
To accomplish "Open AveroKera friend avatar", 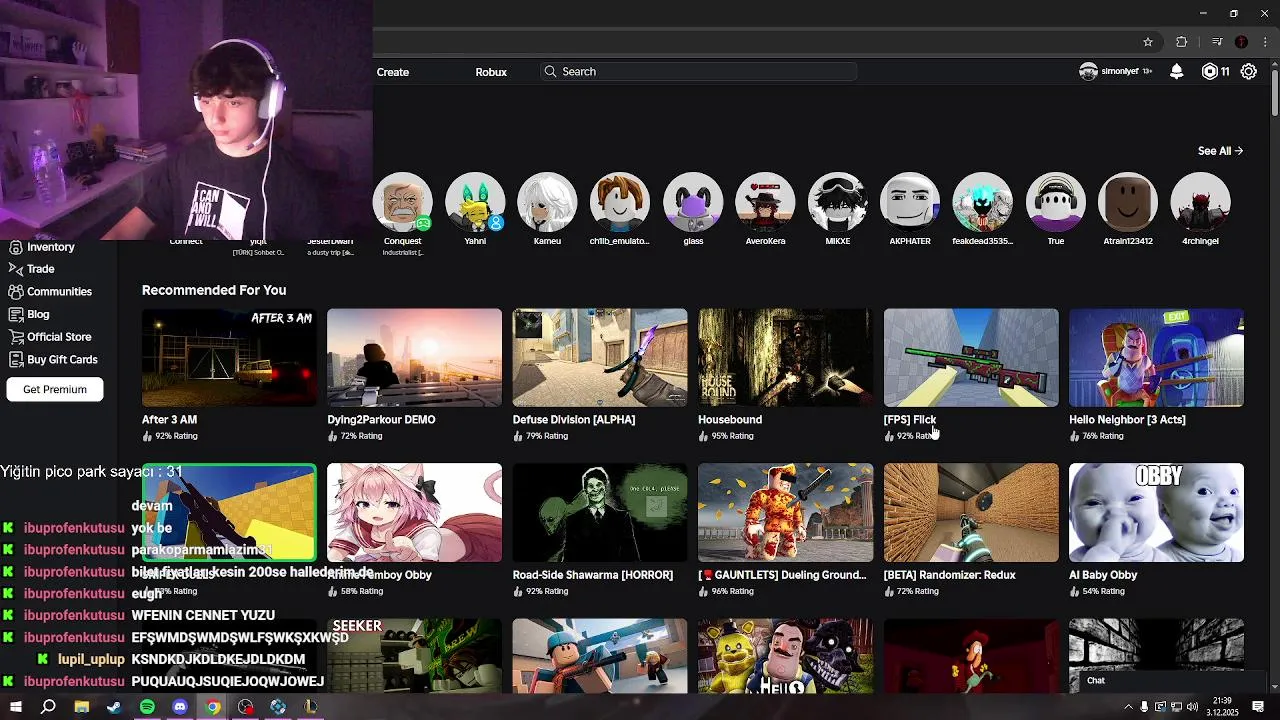I will coord(765,202).
